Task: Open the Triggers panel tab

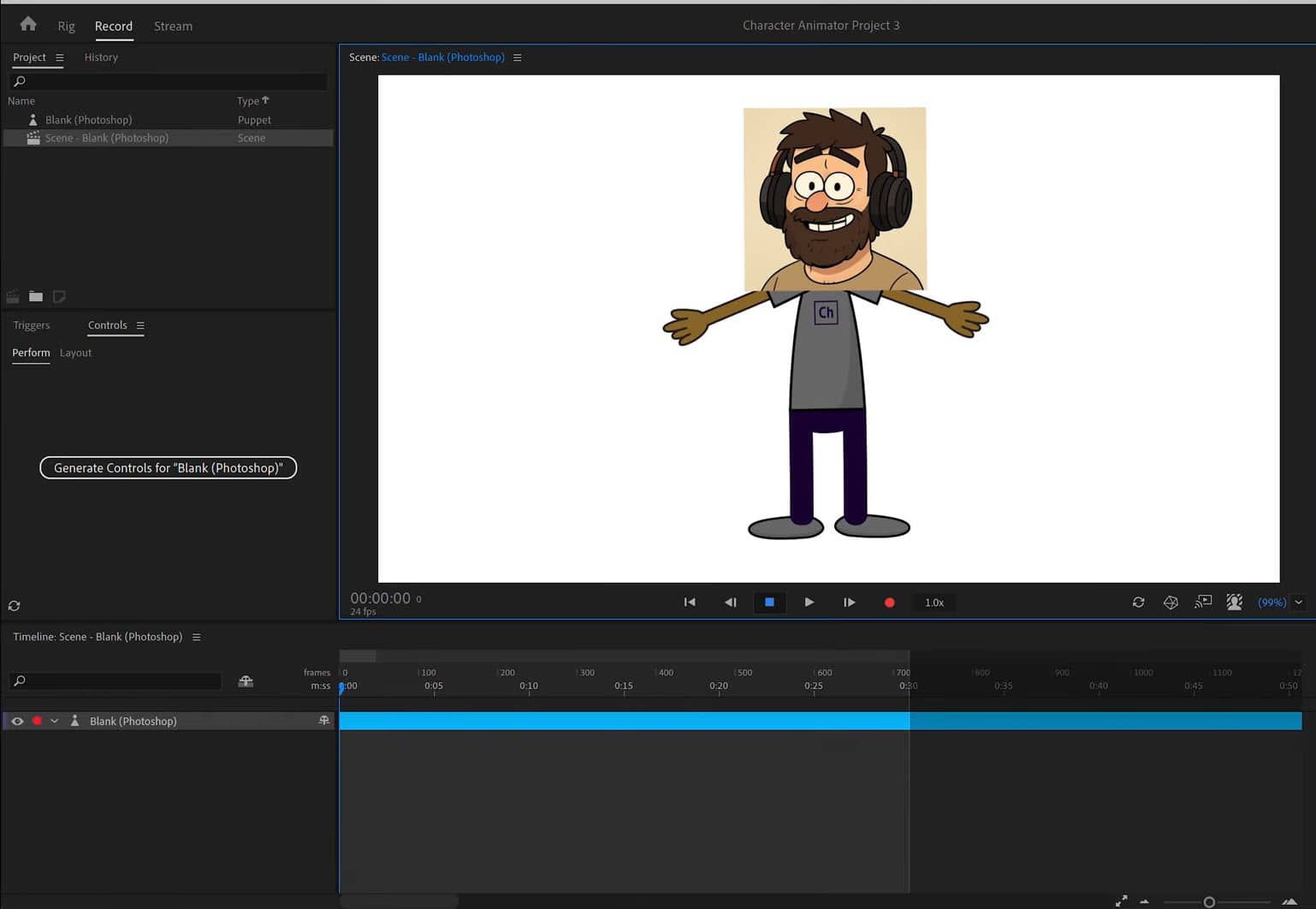Action: (x=32, y=325)
